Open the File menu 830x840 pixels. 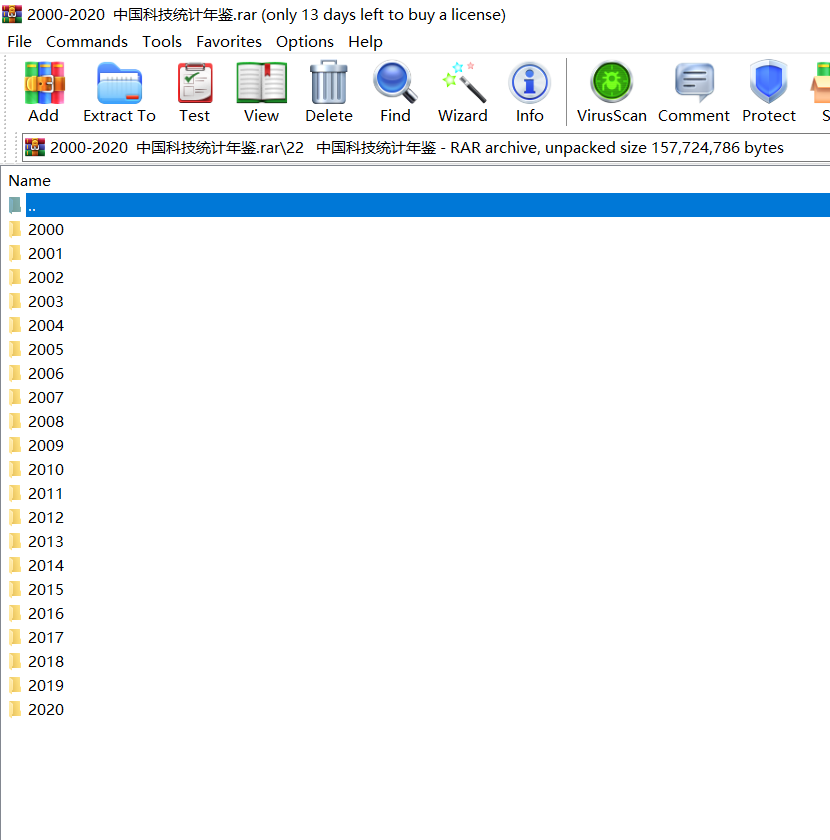pyautogui.click(x=19, y=42)
